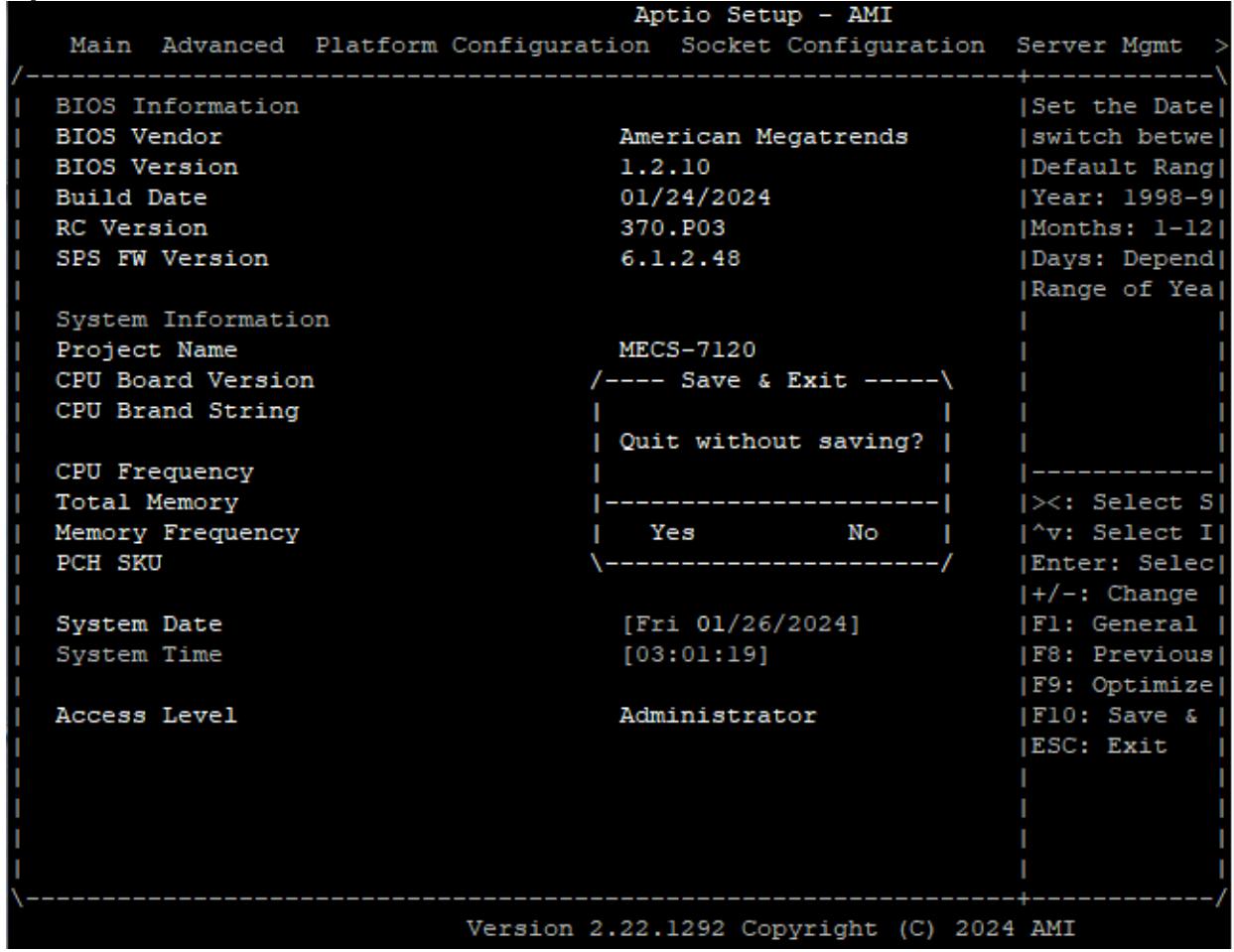
Task: Click the Access Level Administrator value
Action: (718, 716)
